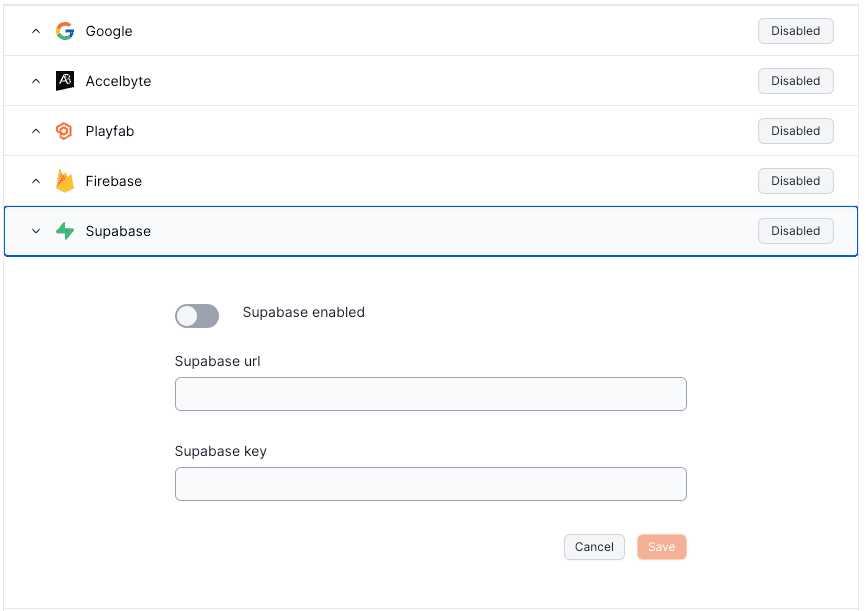Click the Playfab hexagon logo icon
The width and height of the screenshot is (866, 611).
click(x=64, y=131)
